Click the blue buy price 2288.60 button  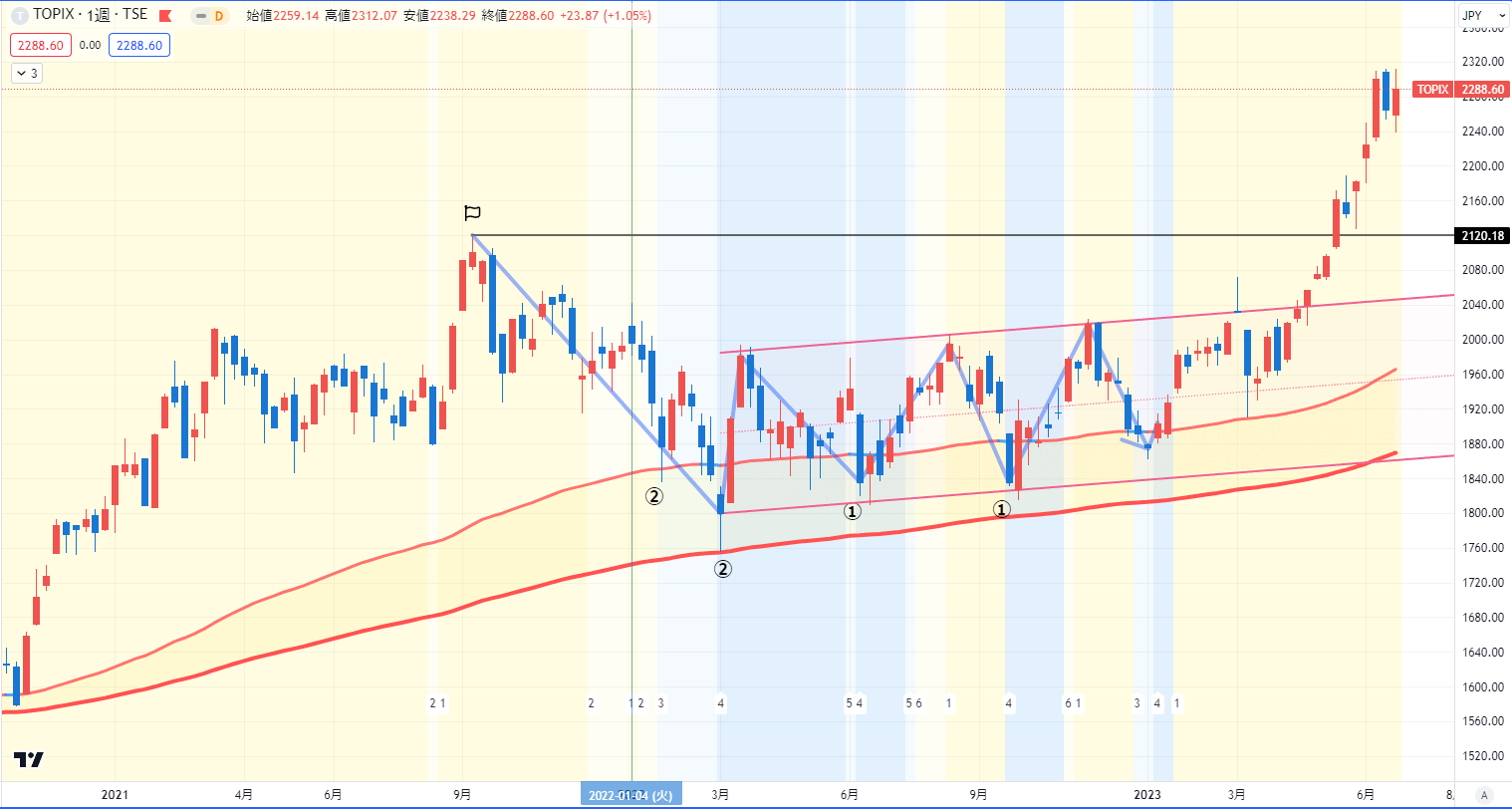tap(139, 45)
